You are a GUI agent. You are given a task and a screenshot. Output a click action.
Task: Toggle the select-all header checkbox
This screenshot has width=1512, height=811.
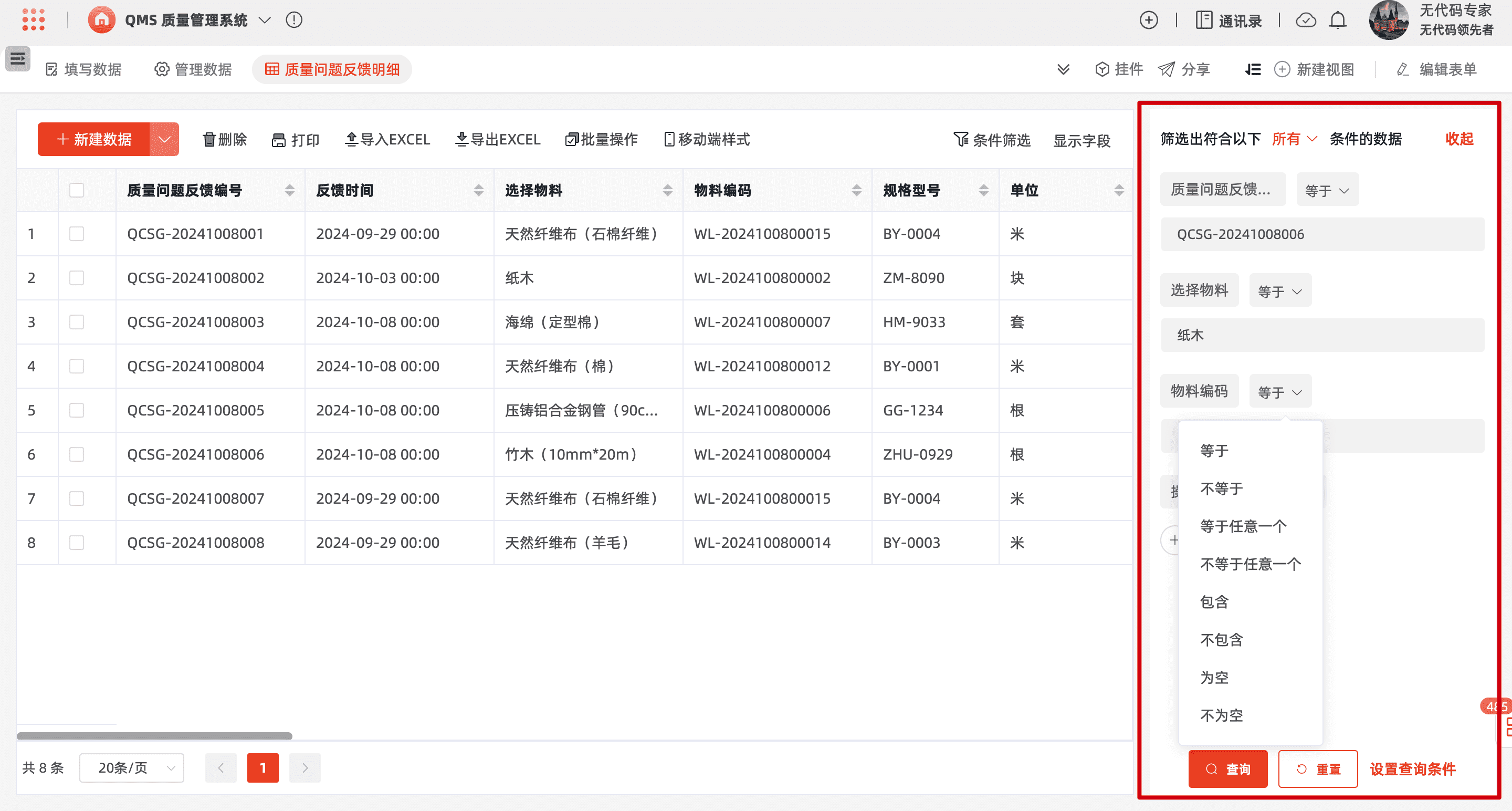77,190
